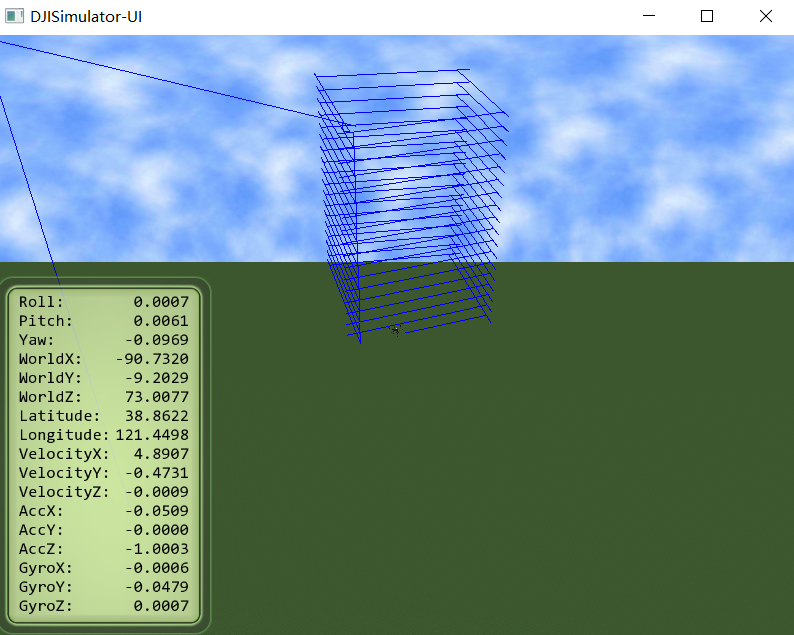Click the WorldY coordinate row
This screenshot has height=635, width=794.
click(x=104, y=378)
